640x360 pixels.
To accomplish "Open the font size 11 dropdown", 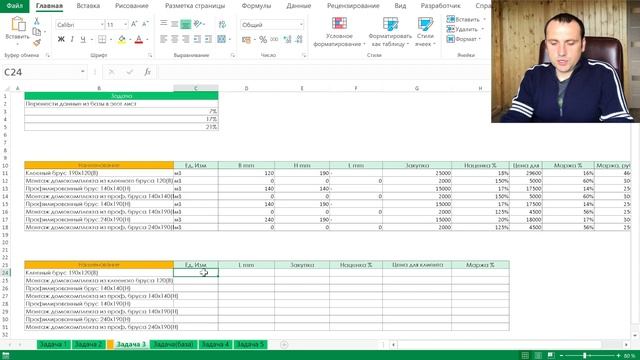I will coord(125,25).
